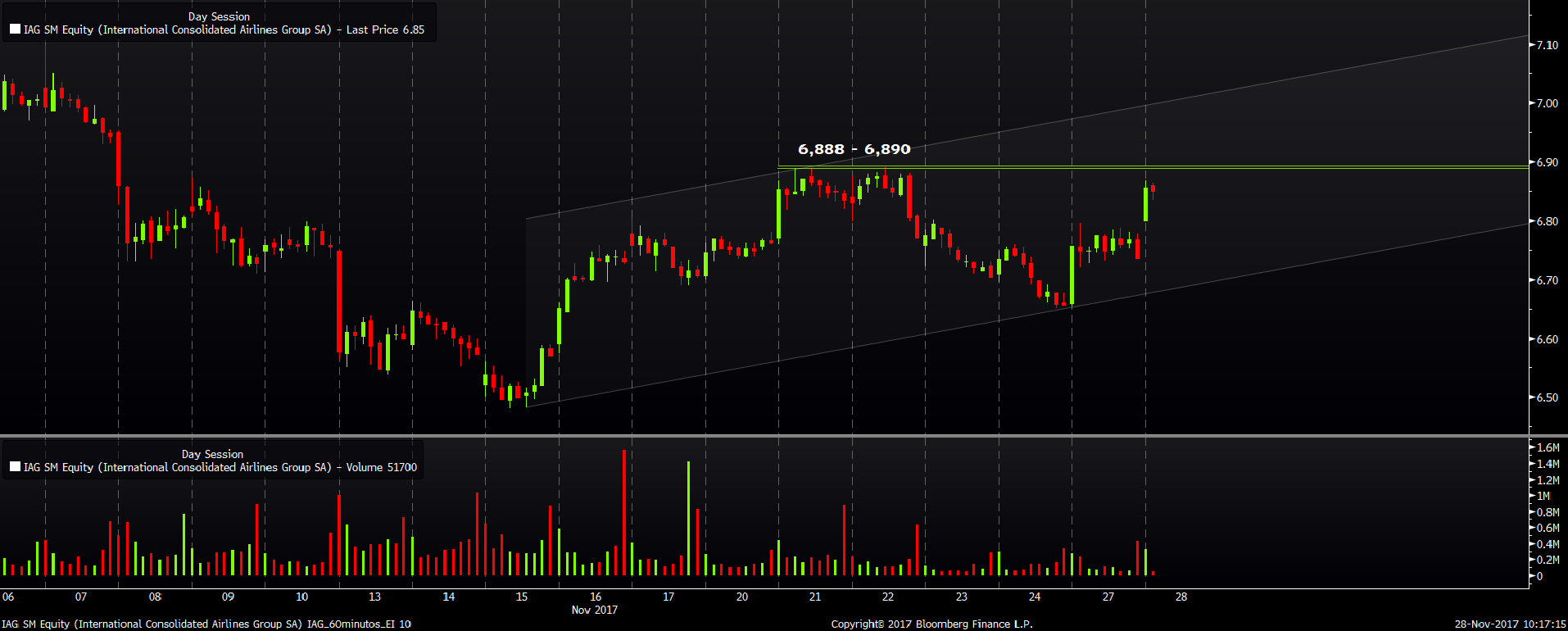Select the IAG SM Equity Last Price 6.85 legend text

(x=224, y=30)
